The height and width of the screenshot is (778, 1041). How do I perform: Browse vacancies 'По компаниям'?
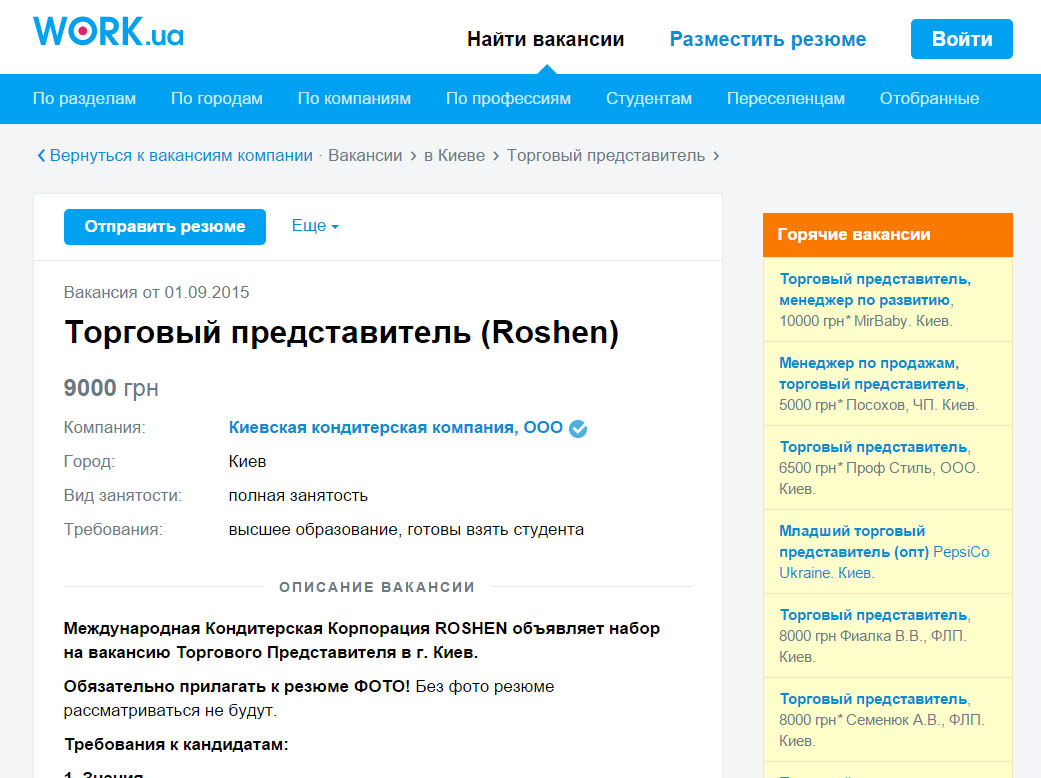point(354,98)
